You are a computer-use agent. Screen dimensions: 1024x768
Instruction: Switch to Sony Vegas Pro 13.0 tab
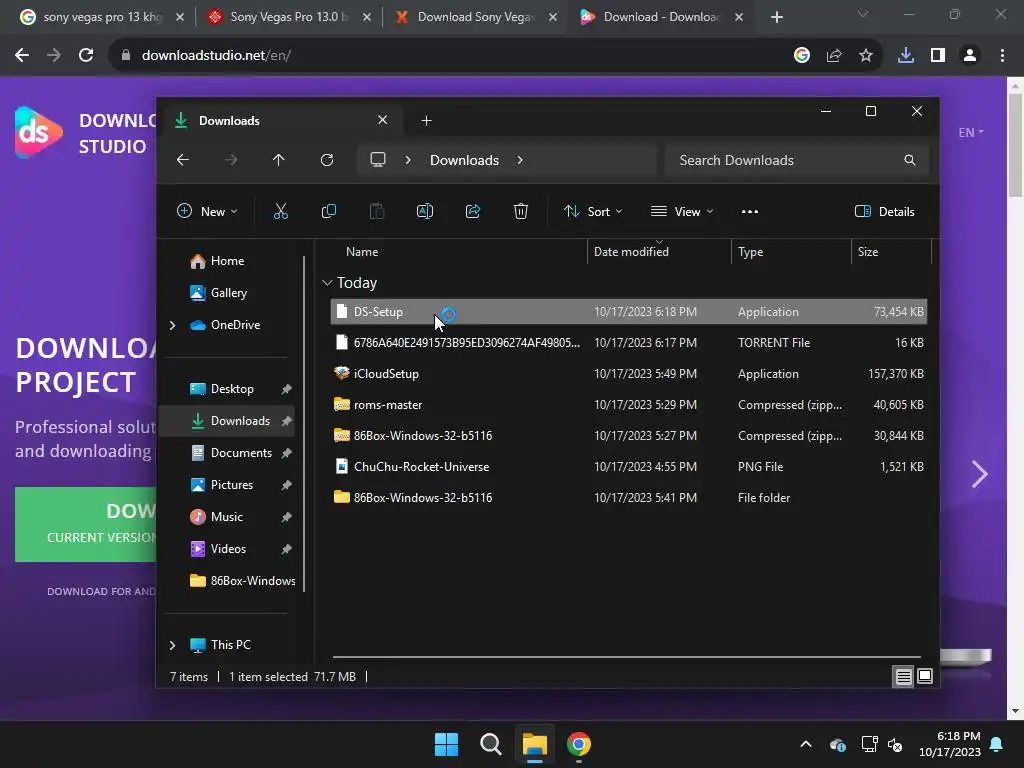click(x=288, y=17)
